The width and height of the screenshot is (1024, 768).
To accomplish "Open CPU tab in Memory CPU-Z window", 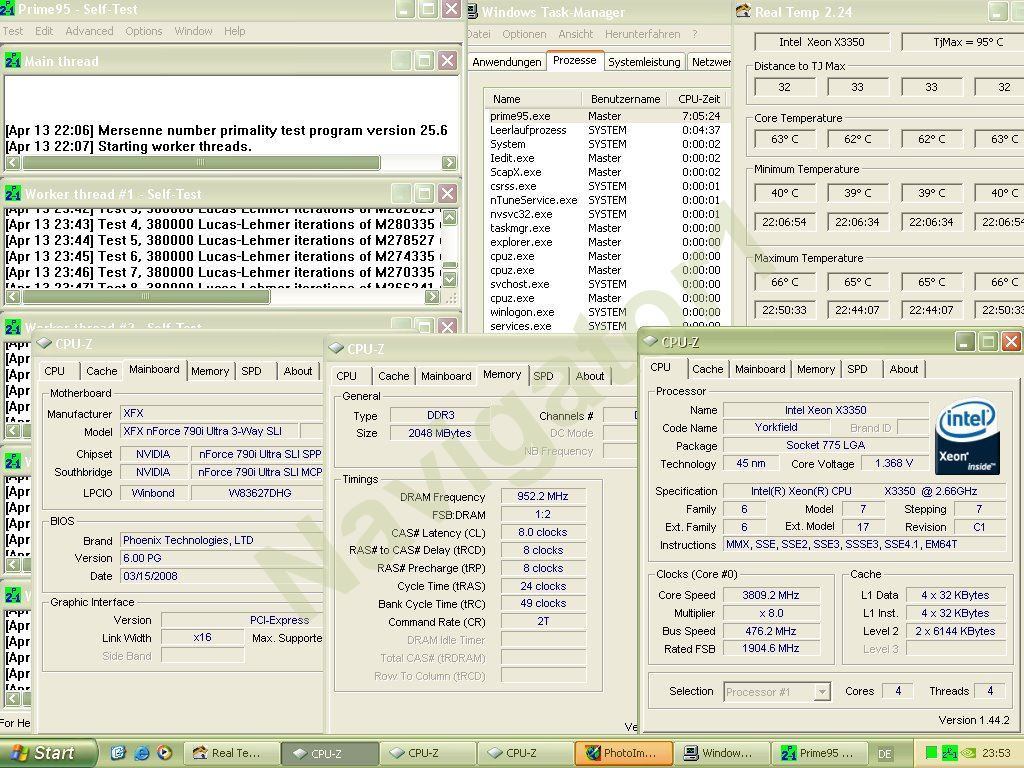I will [346, 376].
